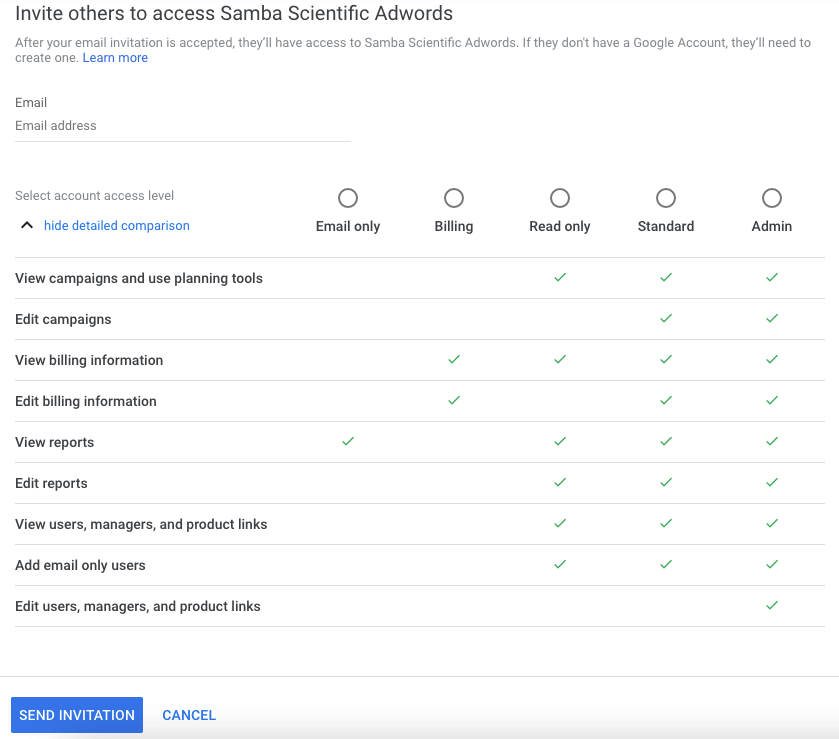
Task: Click the 'Edit campaigns' row label
Action: [x=63, y=319]
